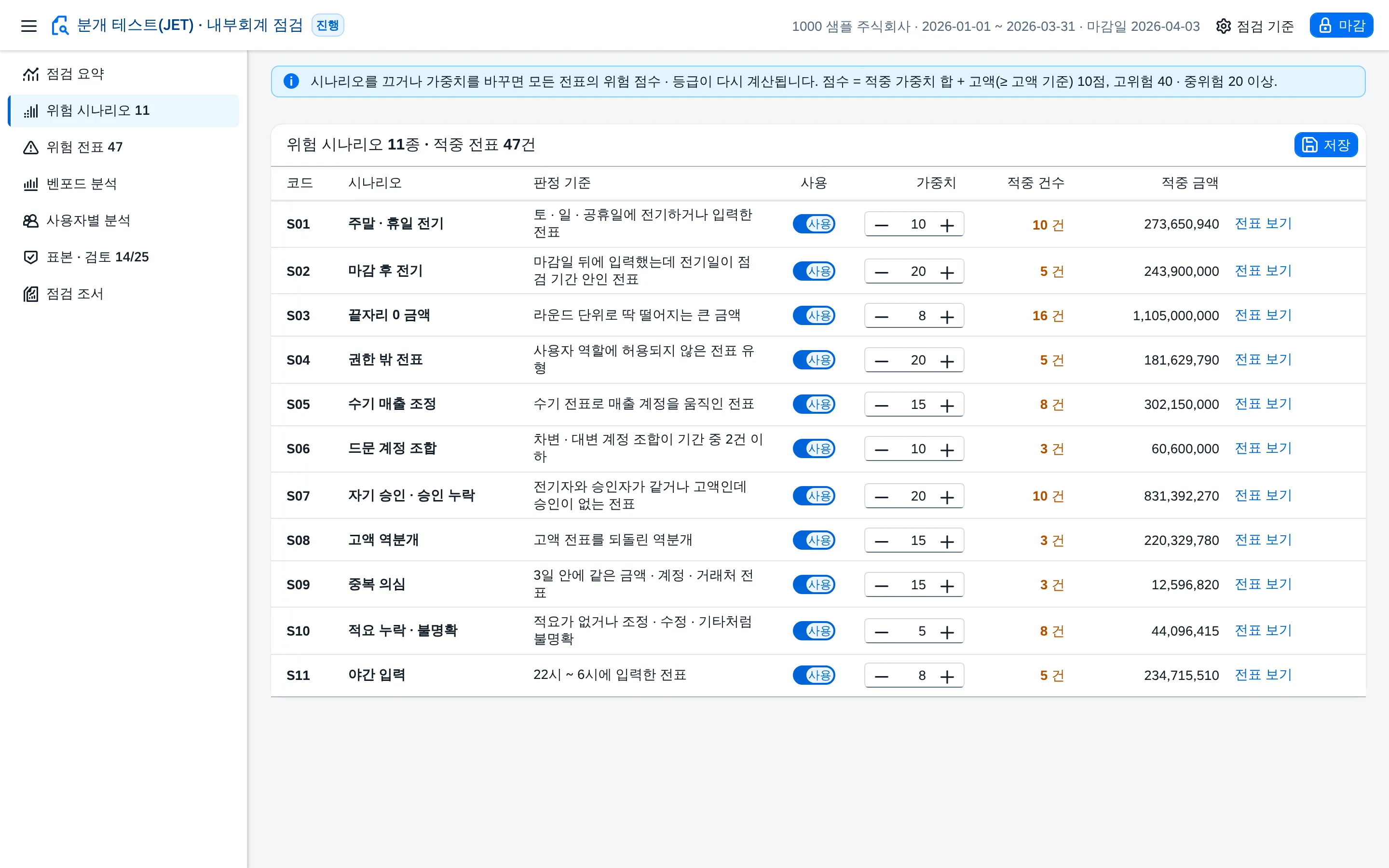Open 사용자별 분석 in the sidebar
The width and height of the screenshot is (1389, 868).
click(x=123, y=220)
